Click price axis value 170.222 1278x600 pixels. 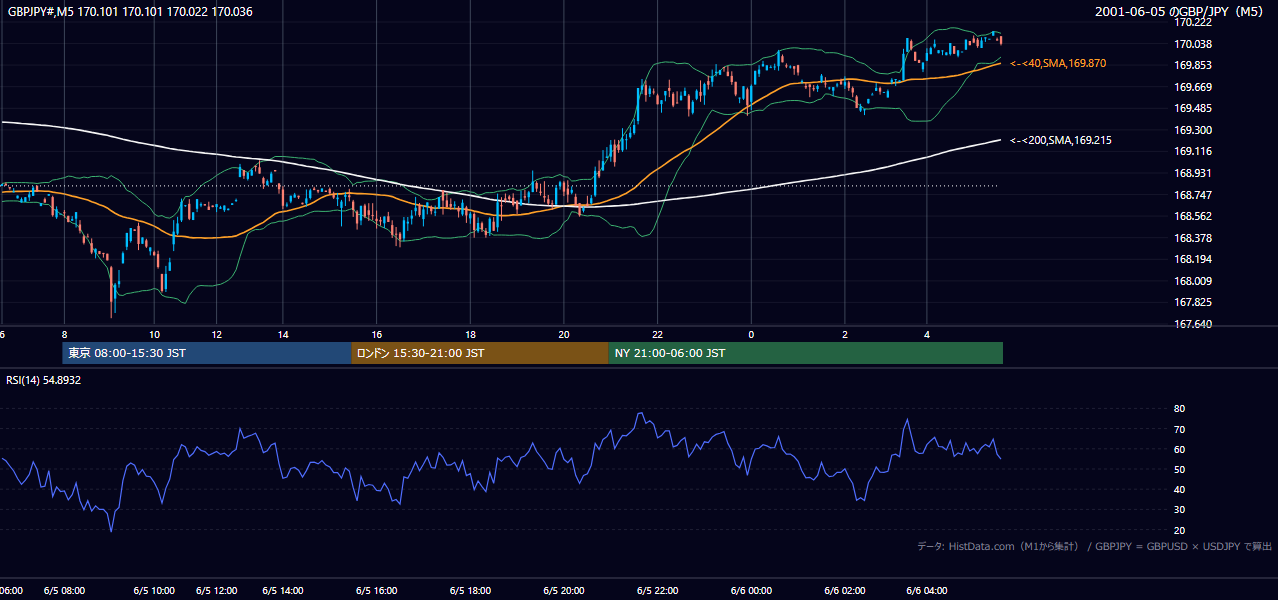tap(1193, 22)
